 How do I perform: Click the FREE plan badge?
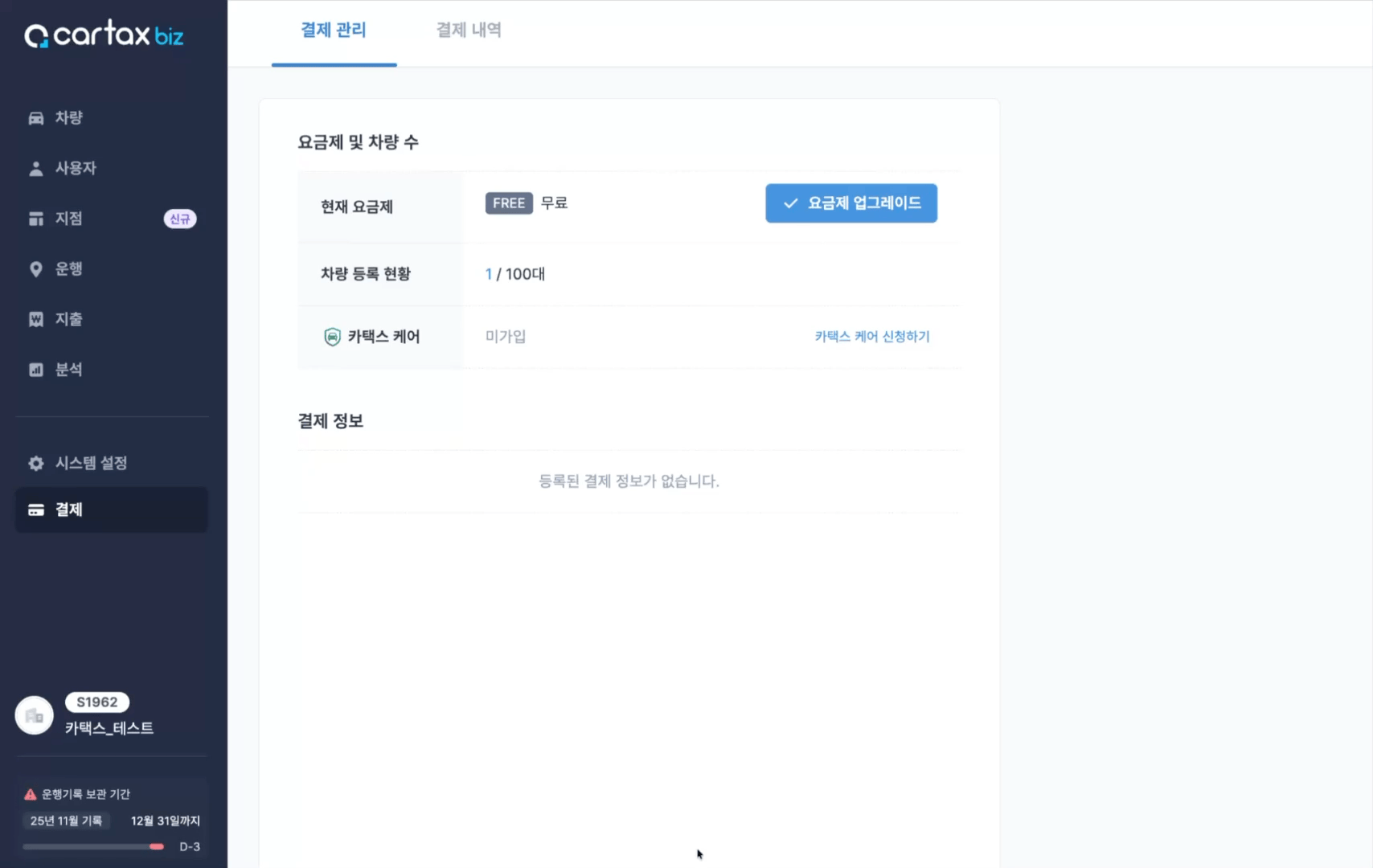click(509, 203)
